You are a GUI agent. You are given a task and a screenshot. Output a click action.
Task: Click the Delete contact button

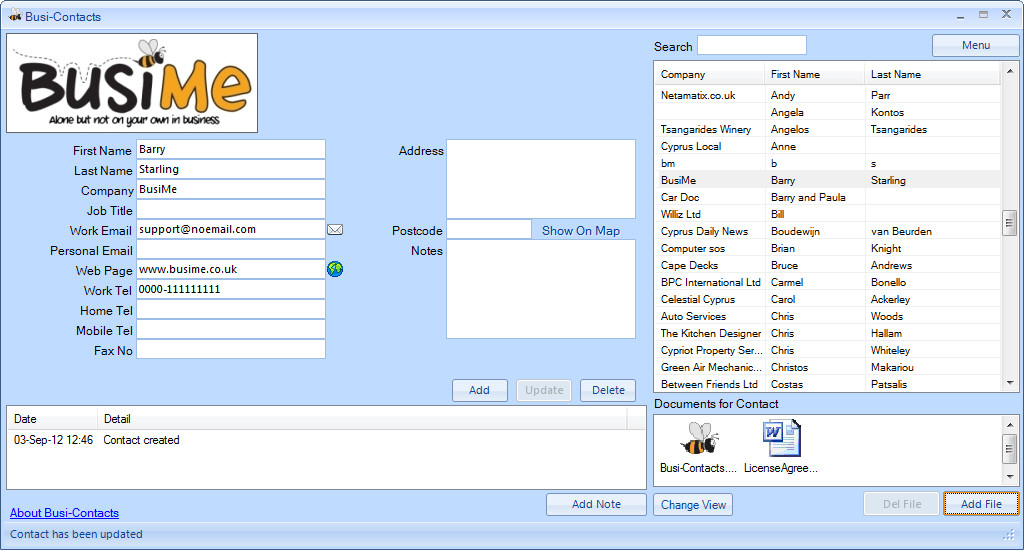tap(608, 390)
